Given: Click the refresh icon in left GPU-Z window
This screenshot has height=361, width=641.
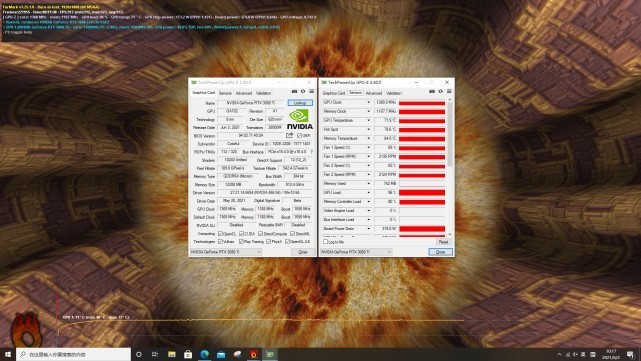Looking at the screenshot, I should point(303,92).
